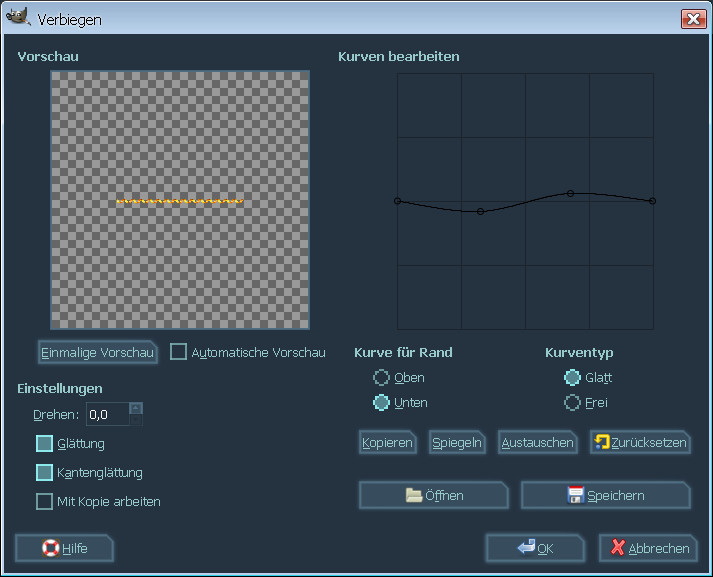
Task: Click the right endpoint of the curve
Action: coord(652,201)
